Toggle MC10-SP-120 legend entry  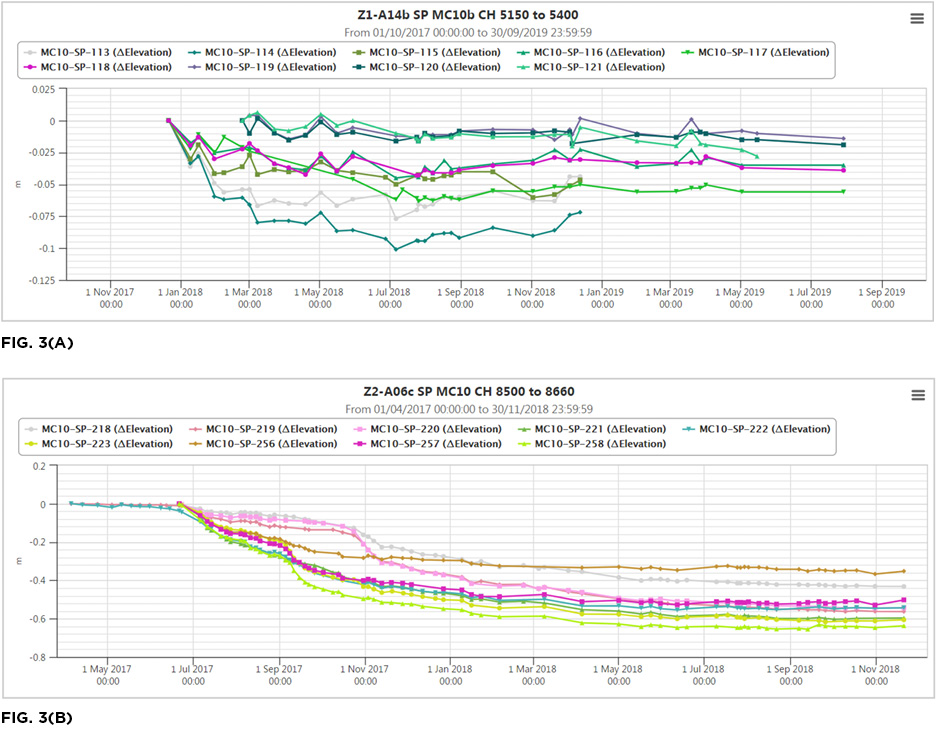click(x=434, y=67)
